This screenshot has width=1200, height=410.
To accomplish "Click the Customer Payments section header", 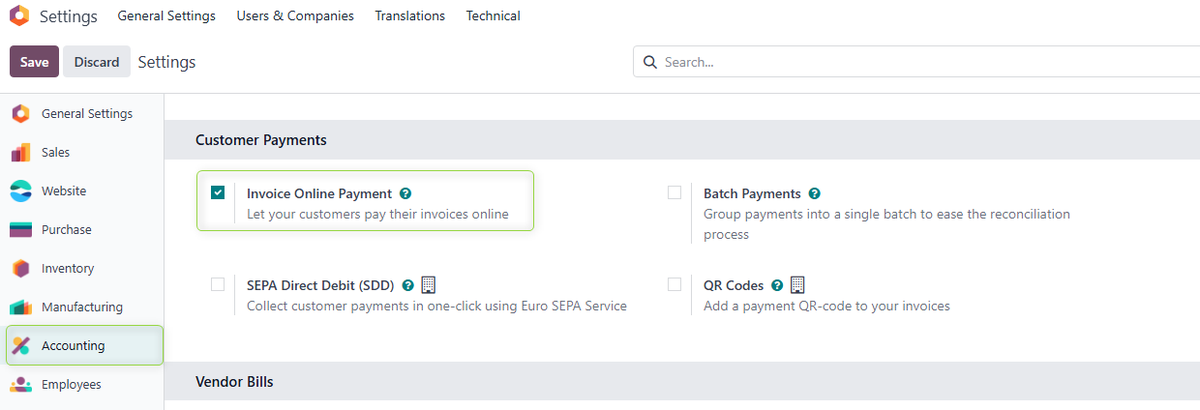I will pos(261,141).
